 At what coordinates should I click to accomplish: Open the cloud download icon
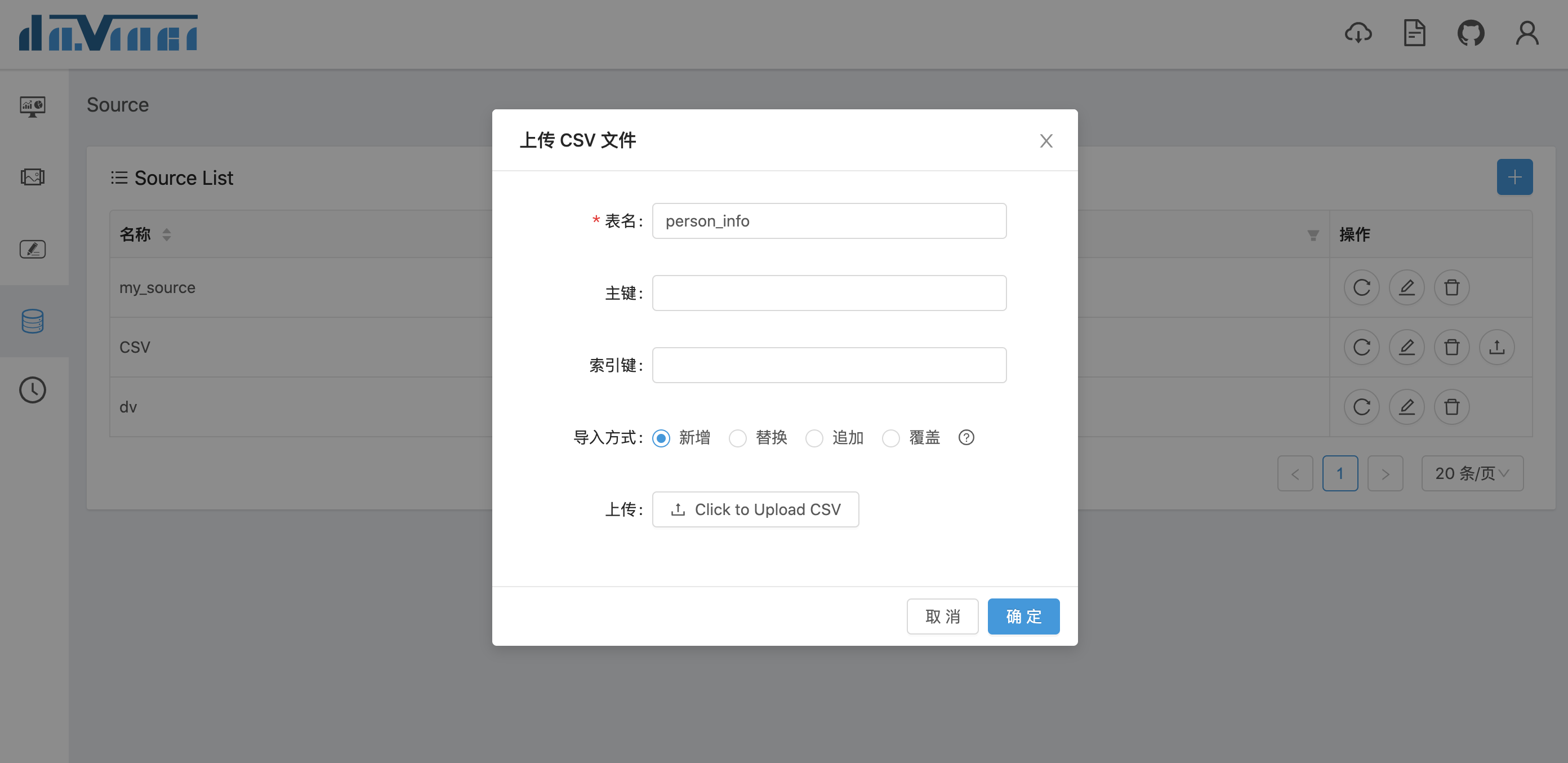click(1358, 33)
